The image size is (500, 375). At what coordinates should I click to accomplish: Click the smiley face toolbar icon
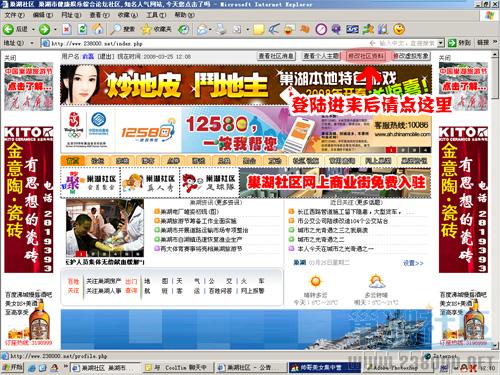(x=399, y=29)
